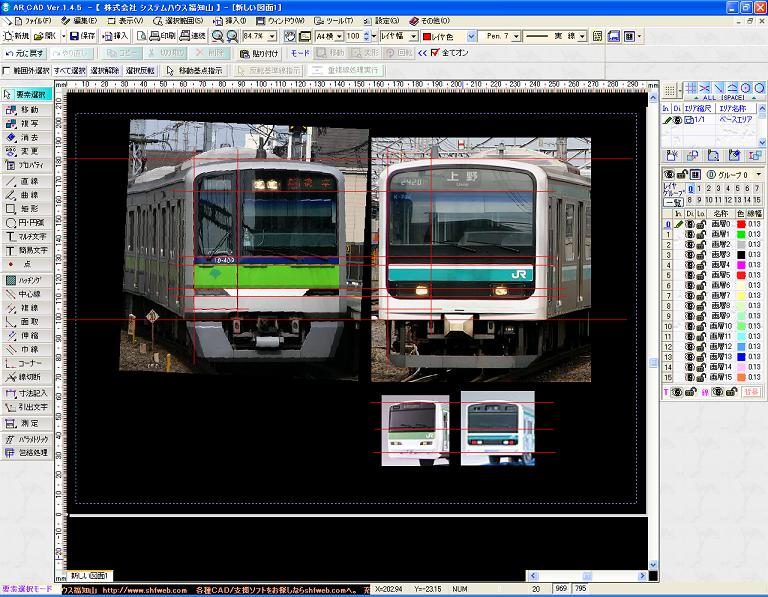Open the A4横 paper size dropdown

pos(339,36)
